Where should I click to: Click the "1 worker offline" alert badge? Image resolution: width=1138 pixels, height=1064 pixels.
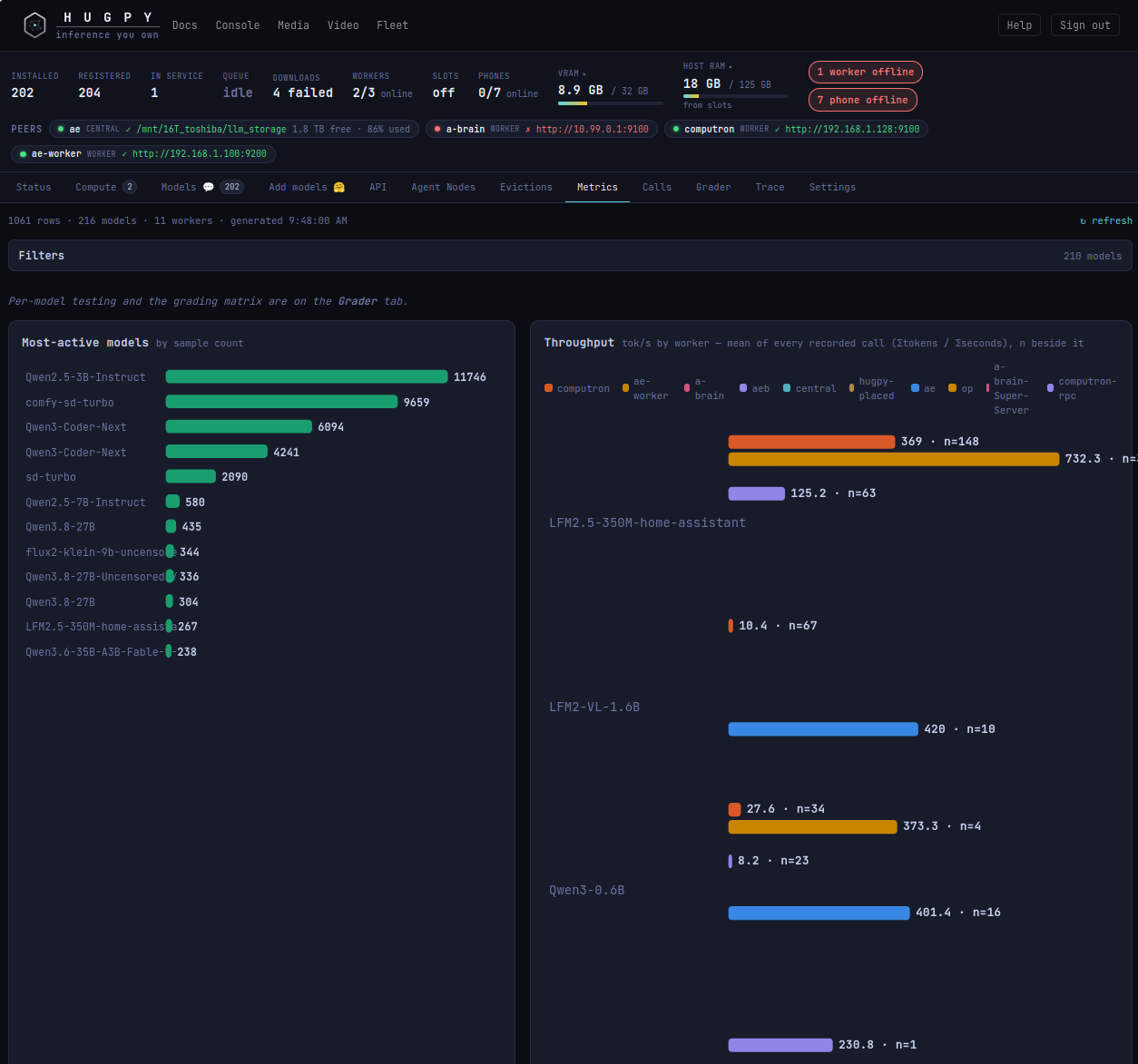point(866,72)
